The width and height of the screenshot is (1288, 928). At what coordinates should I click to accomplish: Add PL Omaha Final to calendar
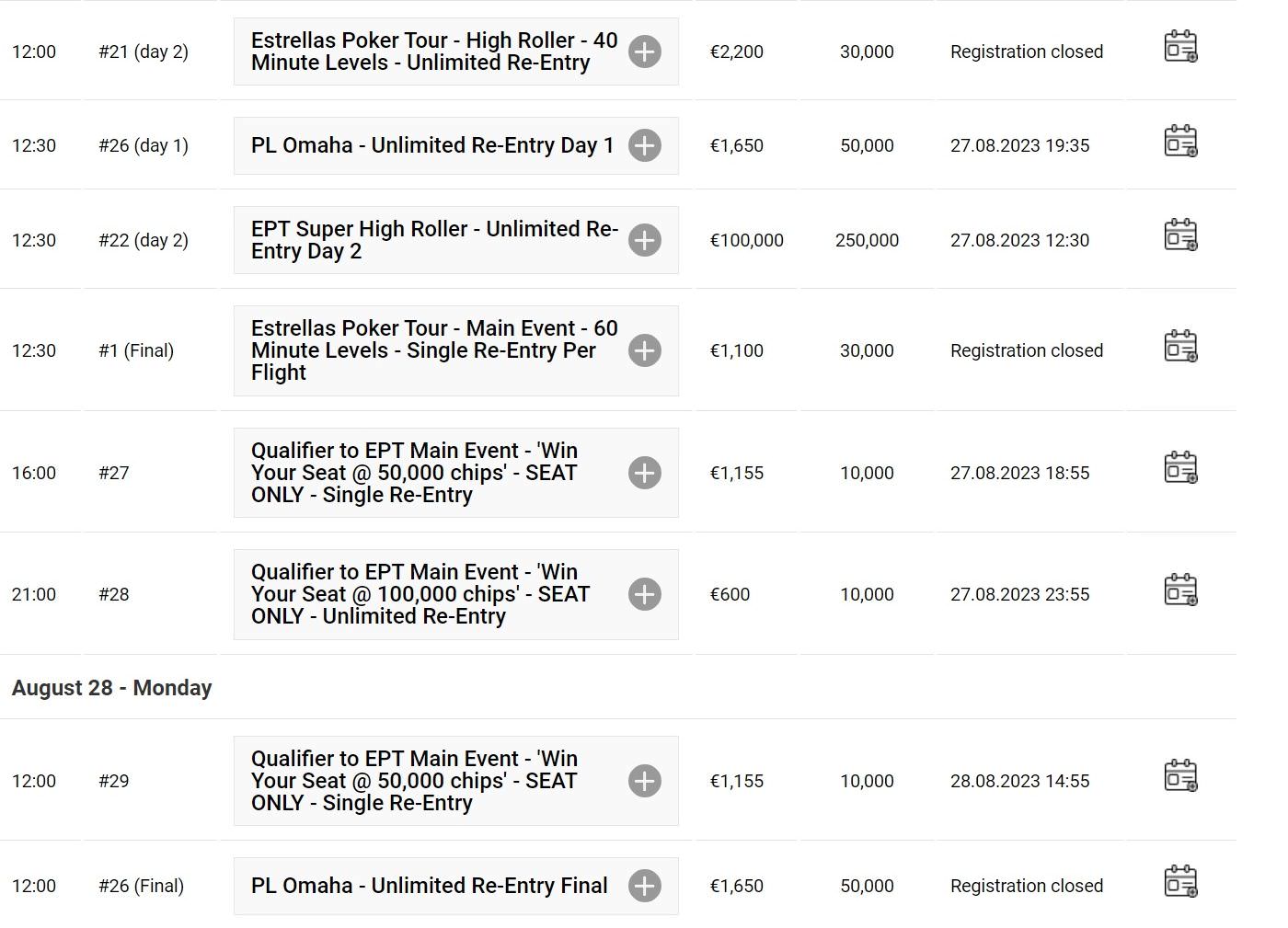[1180, 881]
